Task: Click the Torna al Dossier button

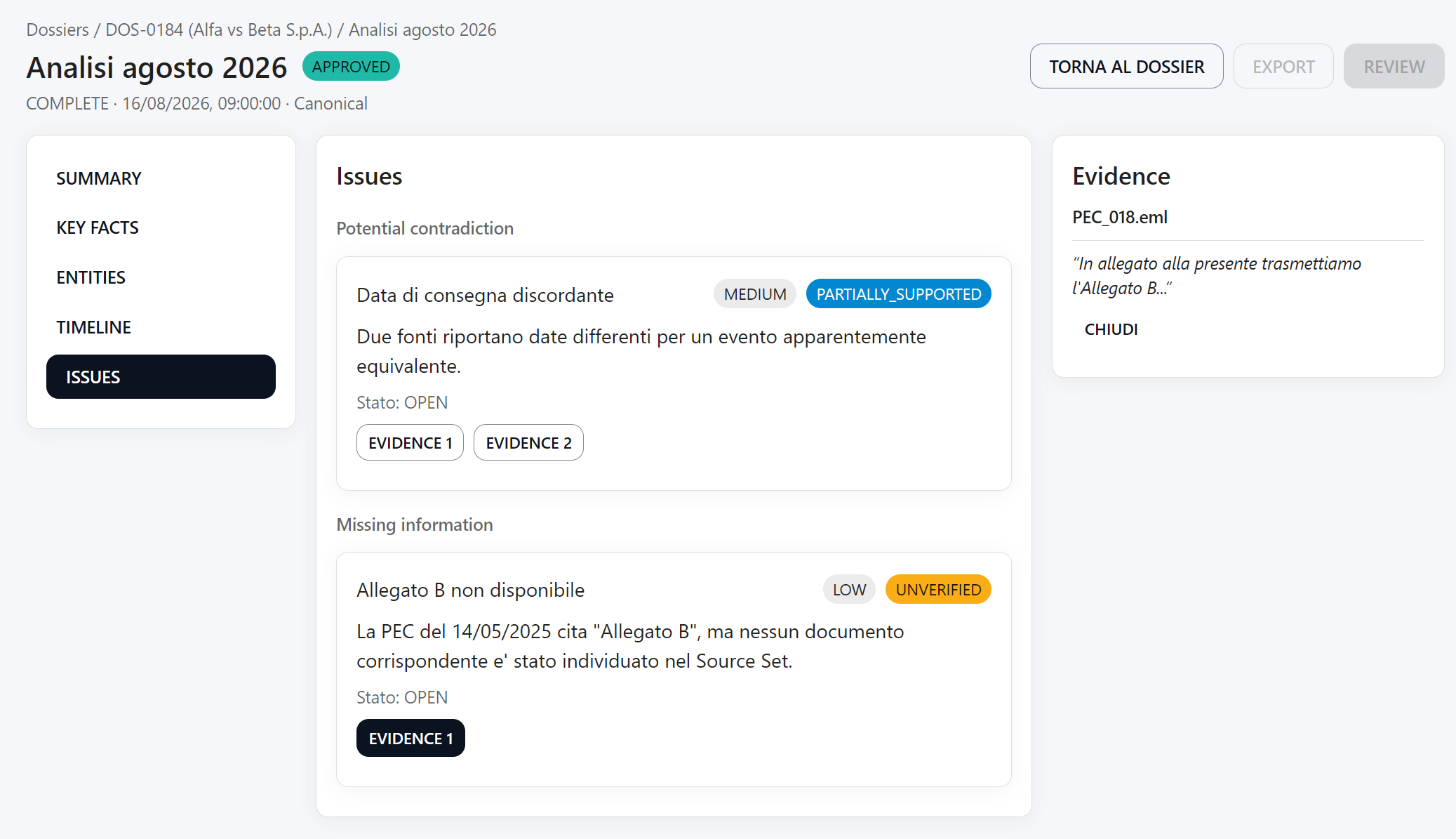Action: point(1126,67)
